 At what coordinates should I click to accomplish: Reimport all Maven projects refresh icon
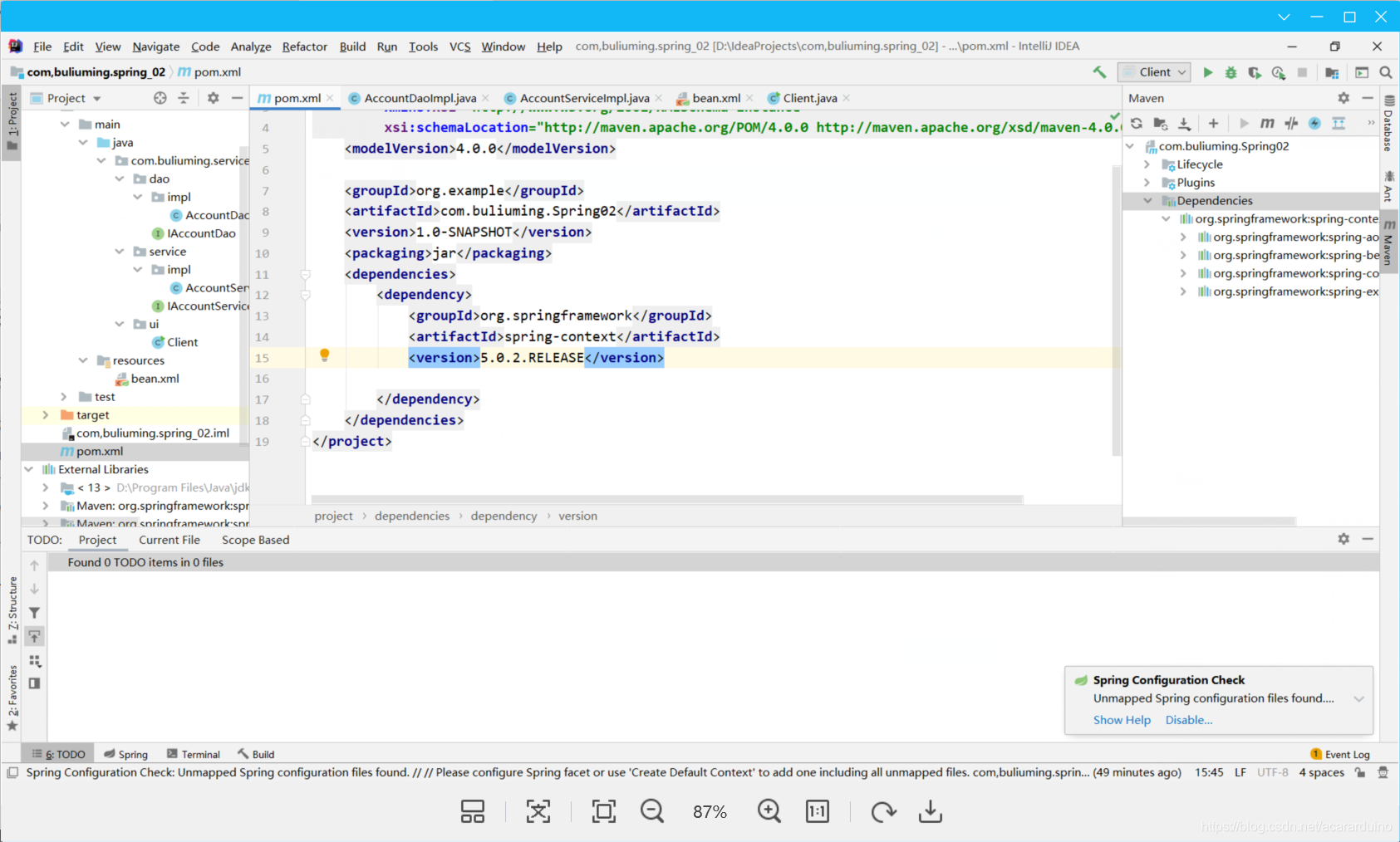[x=1136, y=124]
